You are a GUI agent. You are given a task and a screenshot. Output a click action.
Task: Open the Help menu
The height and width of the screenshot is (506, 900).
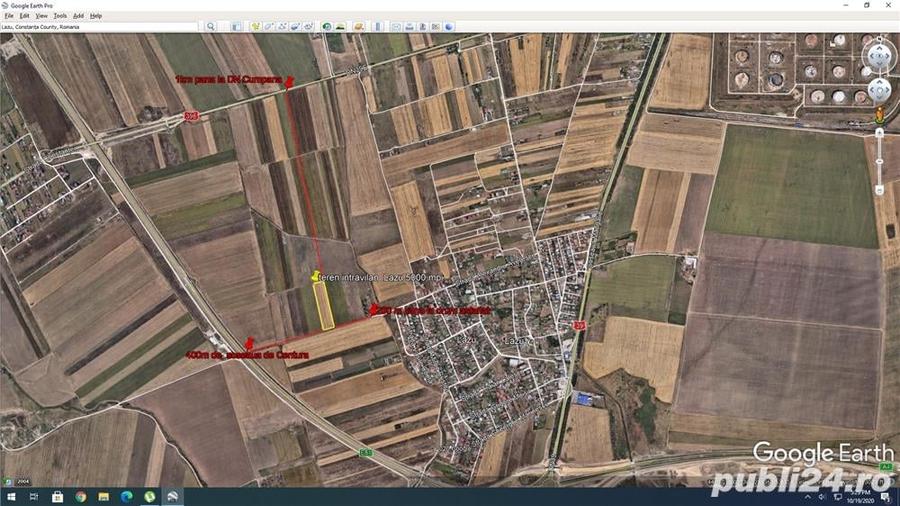pyautogui.click(x=96, y=16)
